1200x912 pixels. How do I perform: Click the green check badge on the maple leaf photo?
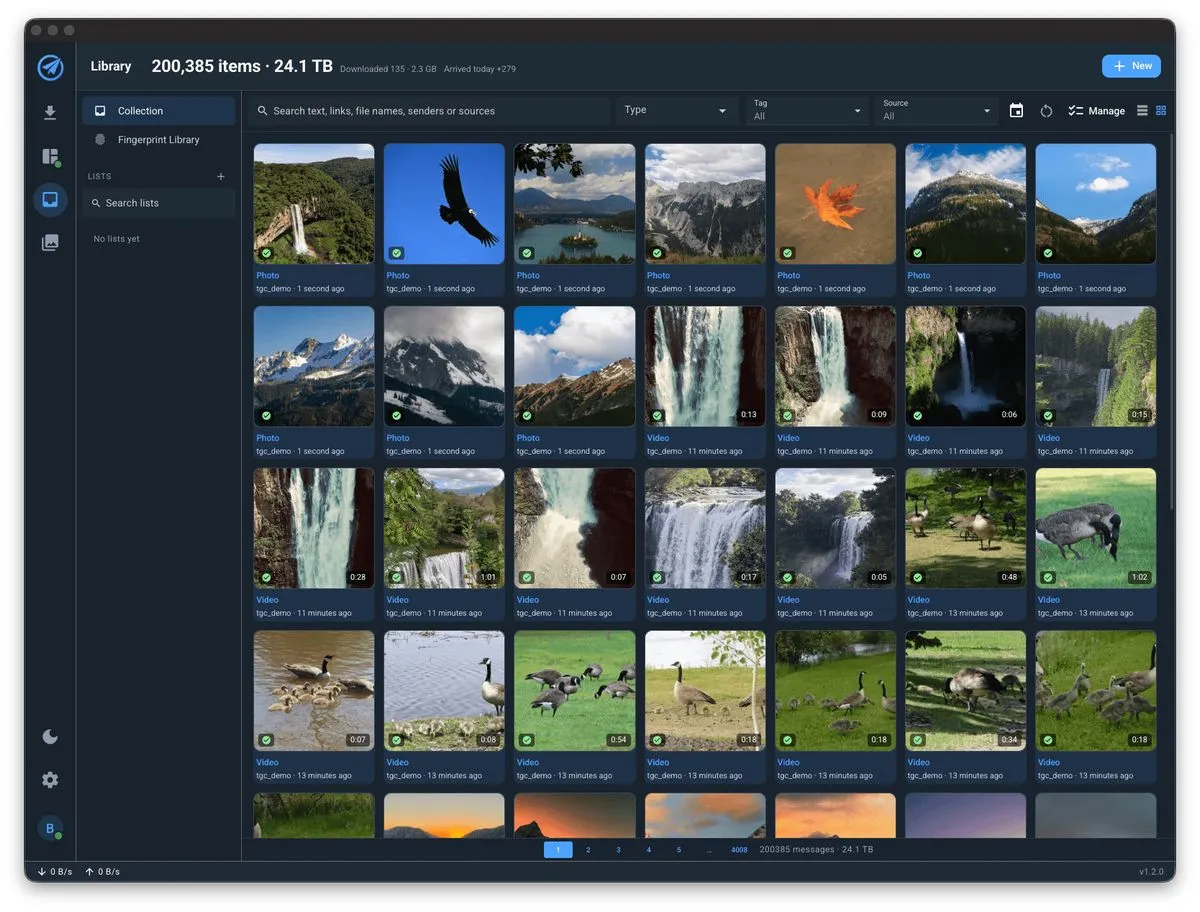(787, 253)
